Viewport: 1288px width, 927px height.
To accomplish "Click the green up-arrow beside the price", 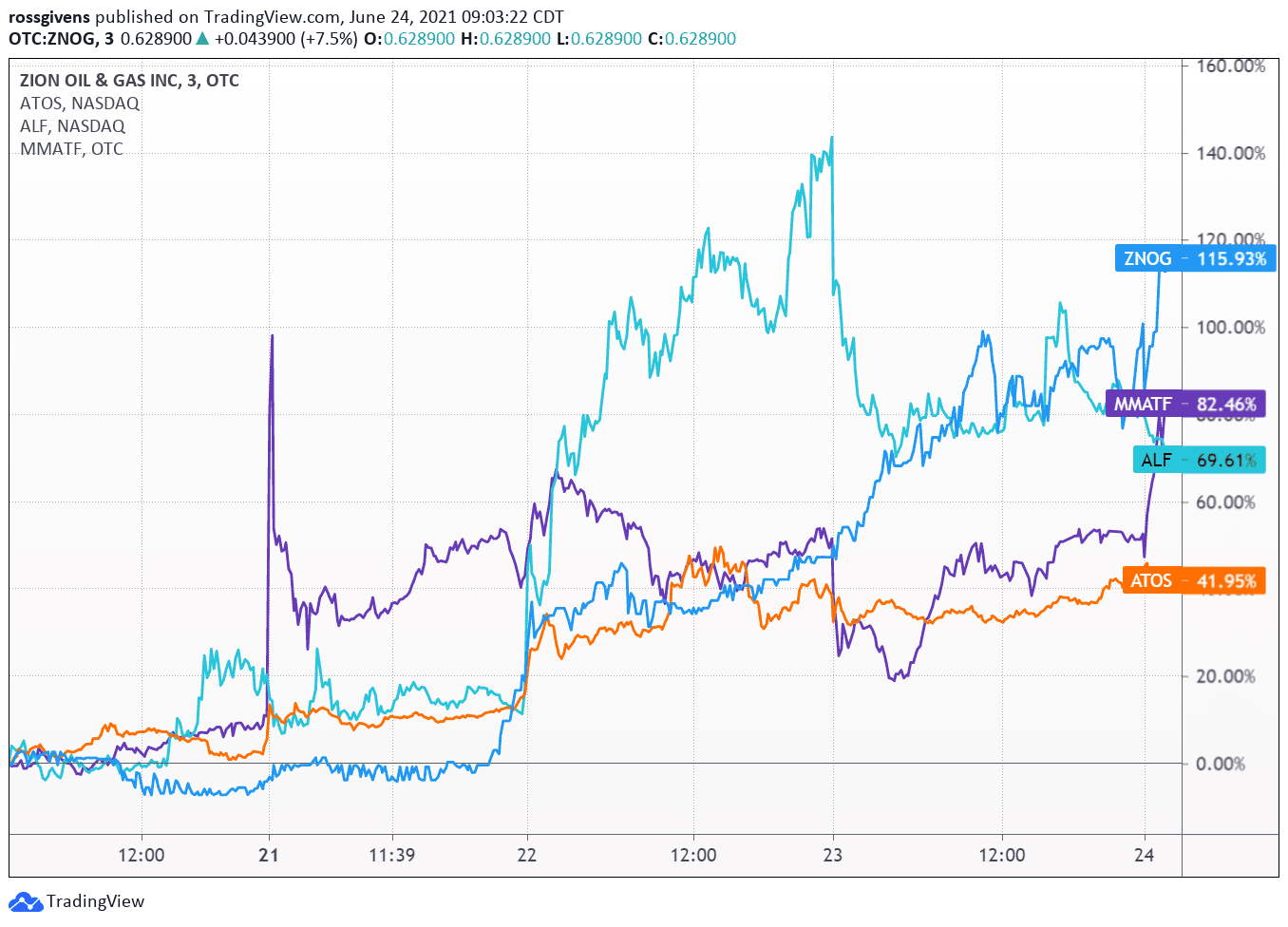I will [201, 39].
